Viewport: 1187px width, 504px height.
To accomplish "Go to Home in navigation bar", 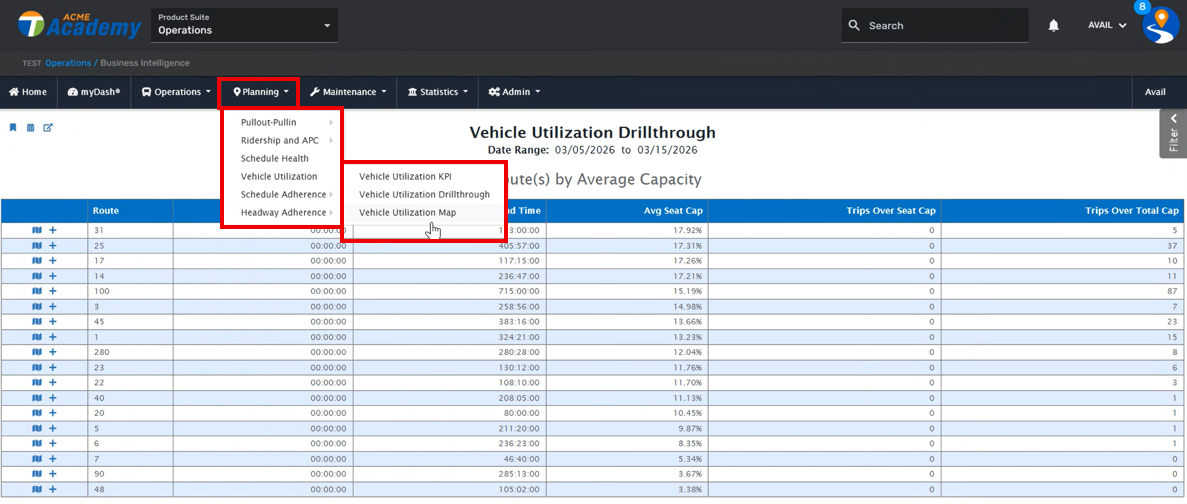I will pos(28,92).
